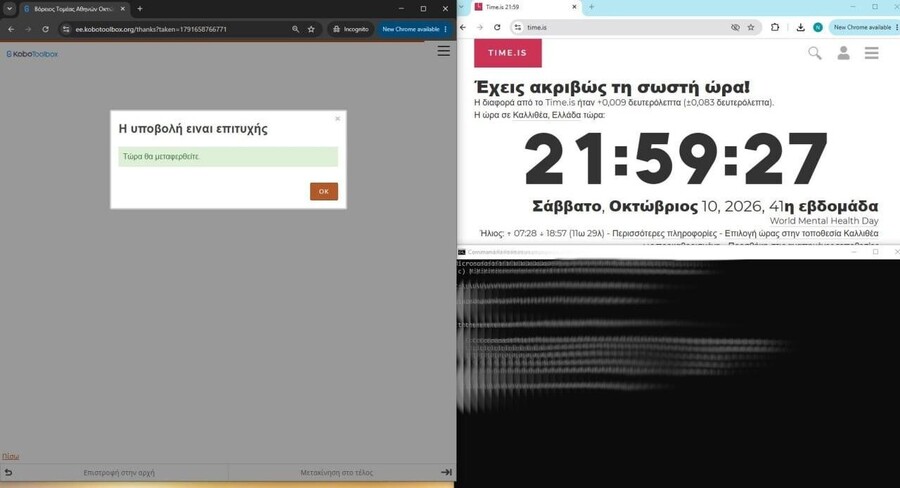Click the Incognito indicator
Viewport: 900px width, 488px height.
point(351,29)
